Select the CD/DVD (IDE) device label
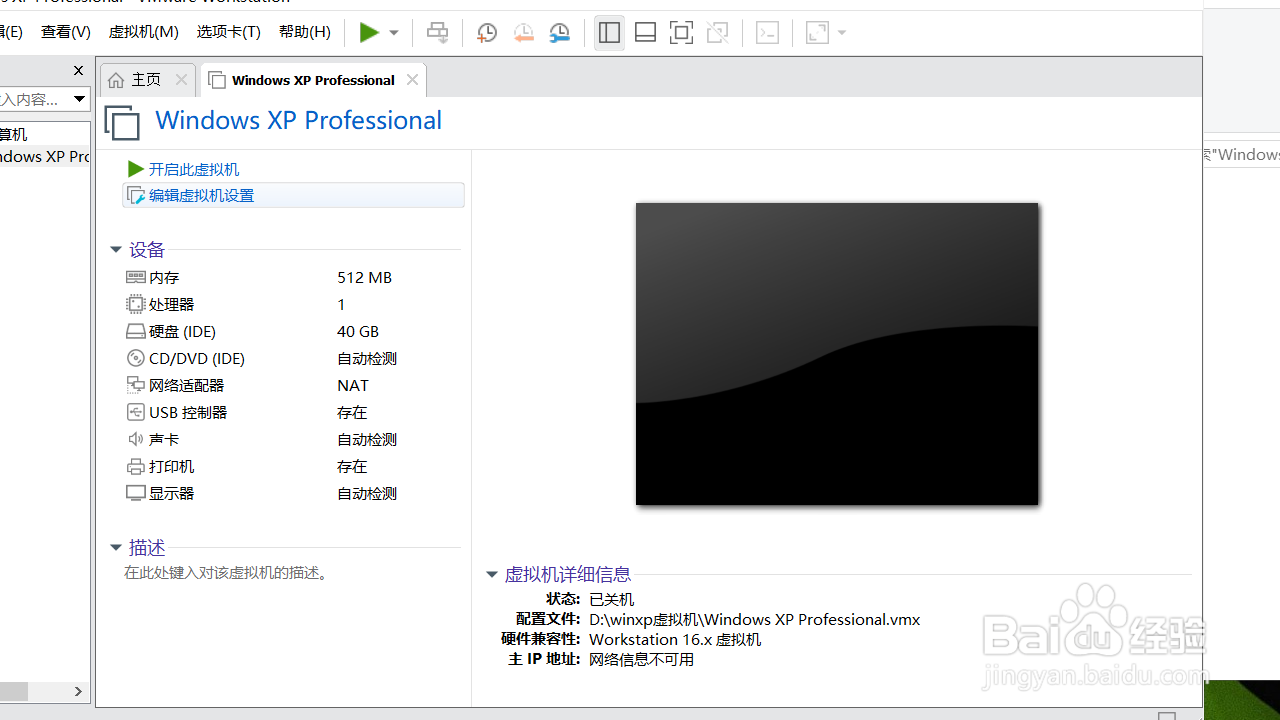Viewport: 1280px width, 720px height. [197, 359]
